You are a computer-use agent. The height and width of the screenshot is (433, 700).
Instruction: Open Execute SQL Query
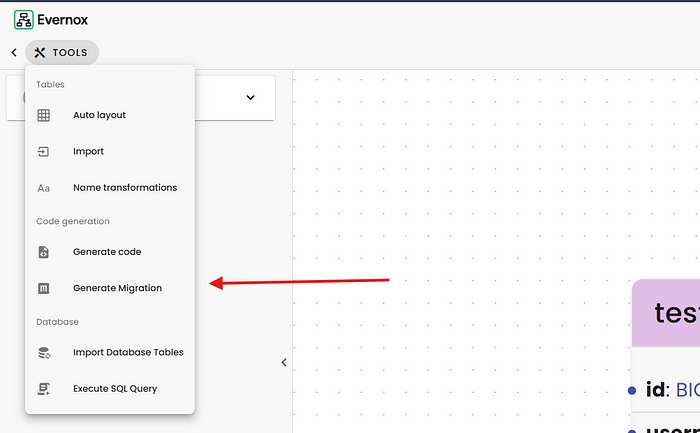110,388
